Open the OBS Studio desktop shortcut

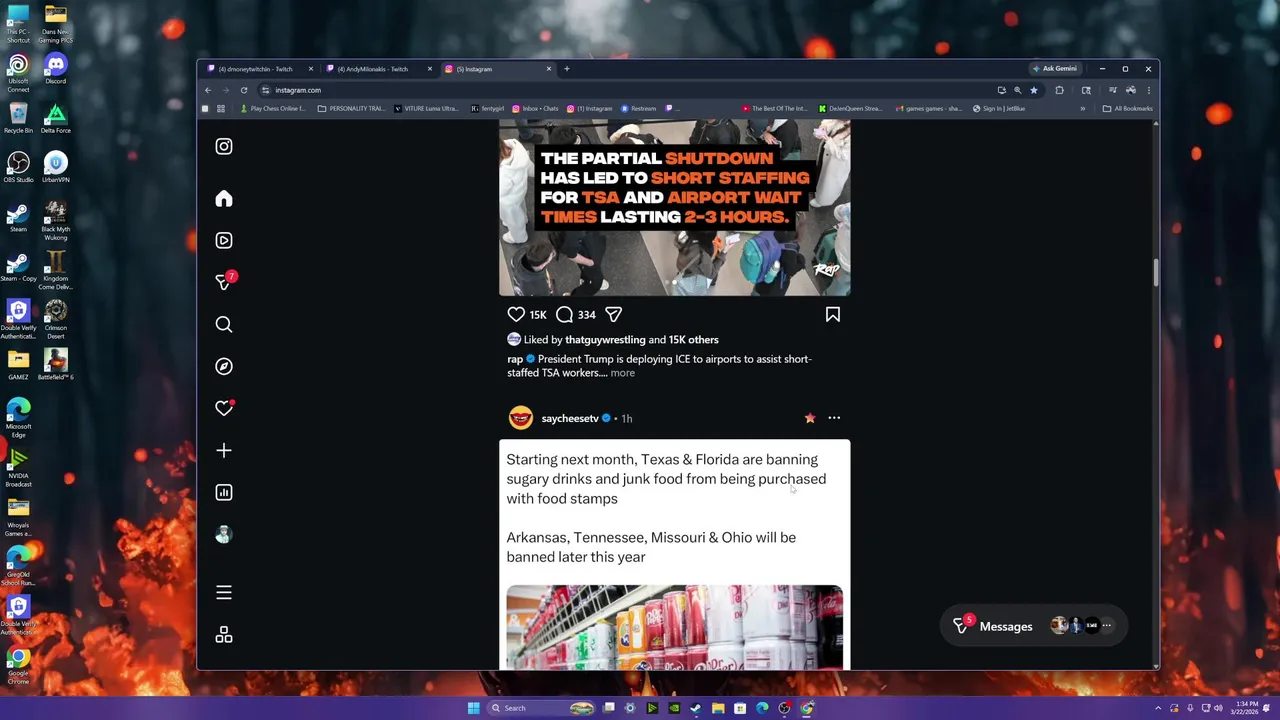pos(18,168)
